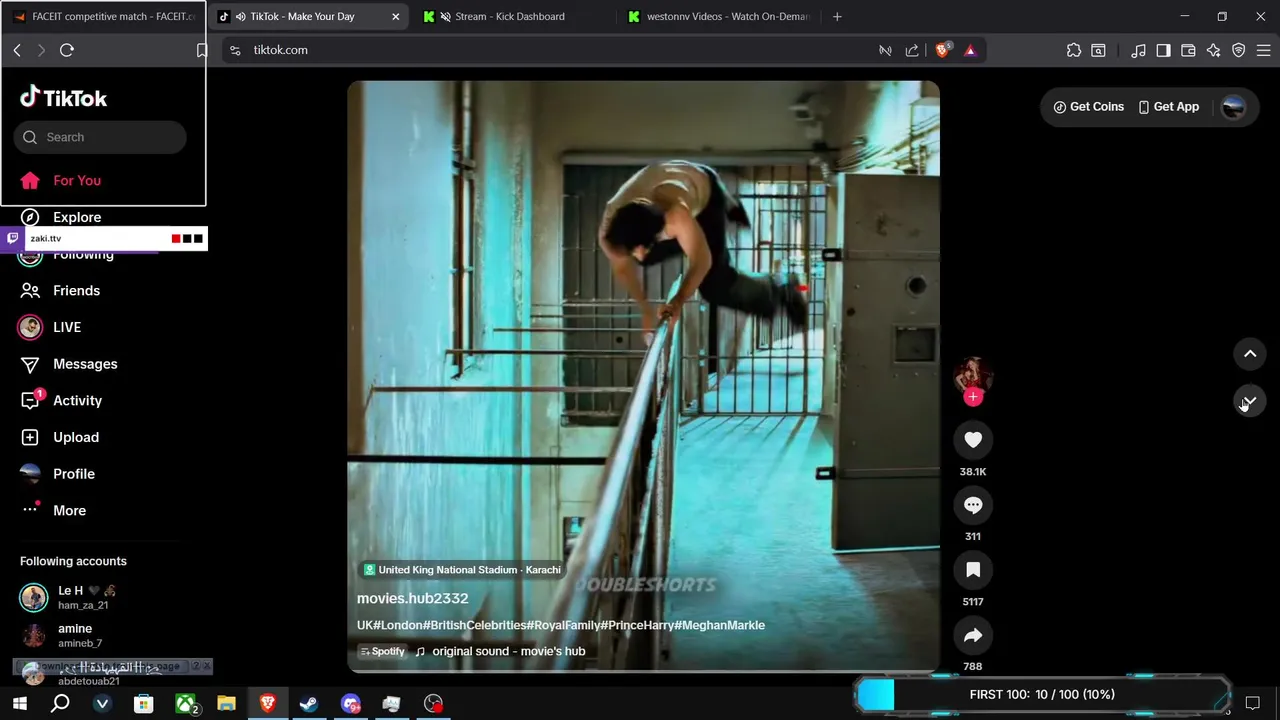Save video with the bookmark icon

pos(973,570)
